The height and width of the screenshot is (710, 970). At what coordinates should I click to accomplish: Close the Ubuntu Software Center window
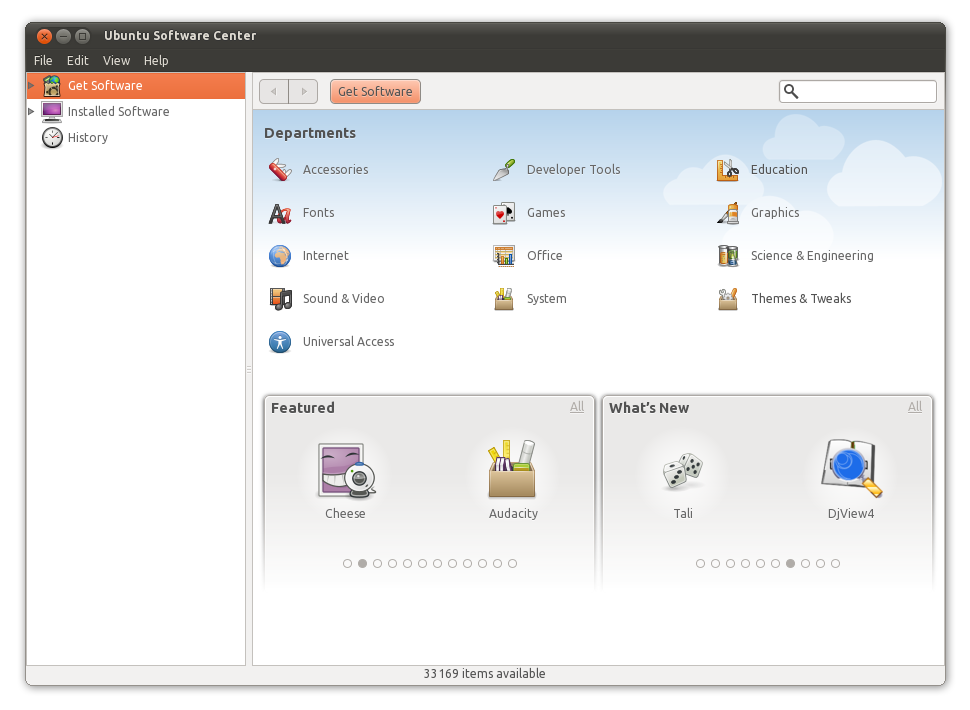pyautogui.click(x=44, y=36)
